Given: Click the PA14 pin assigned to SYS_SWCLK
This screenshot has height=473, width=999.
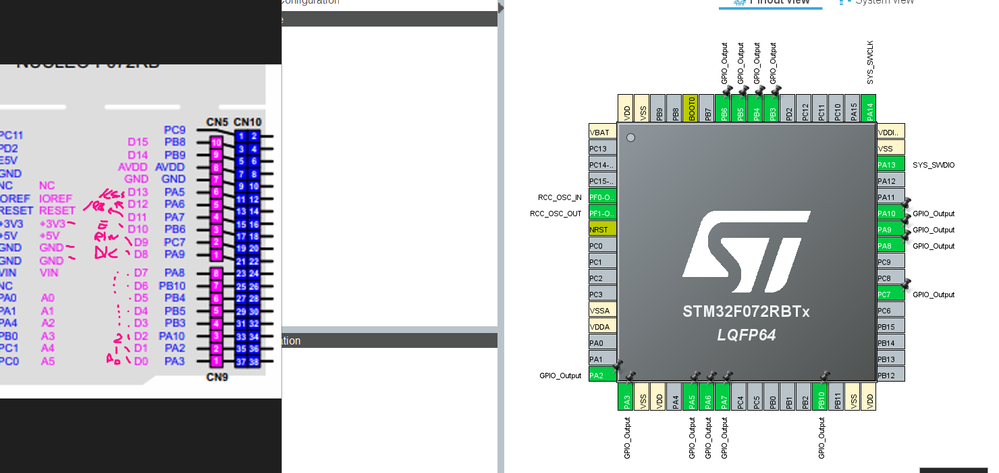Looking at the screenshot, I should [870, 109].
